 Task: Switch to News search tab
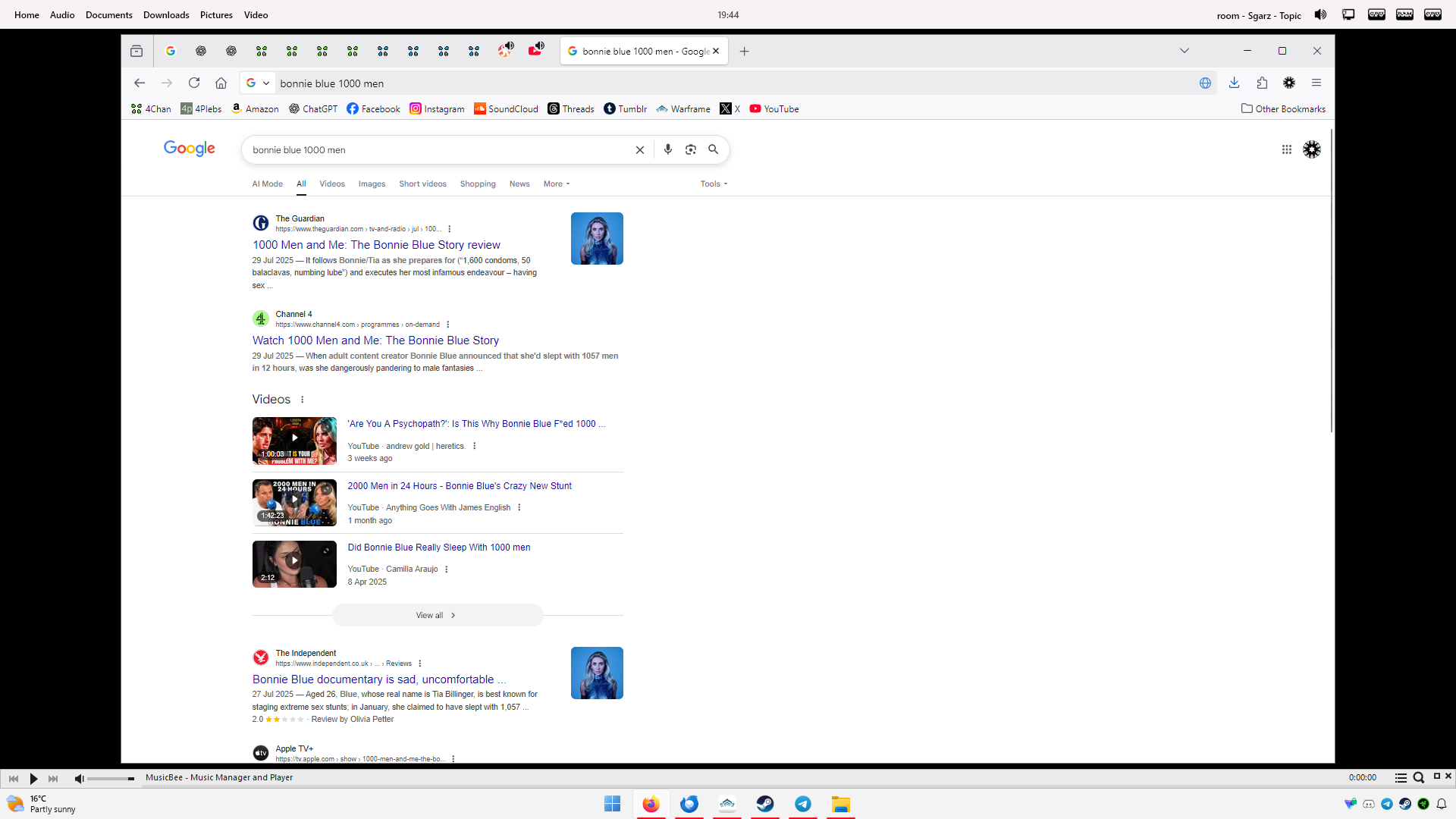pyautogui.click(x=519, y=184)
